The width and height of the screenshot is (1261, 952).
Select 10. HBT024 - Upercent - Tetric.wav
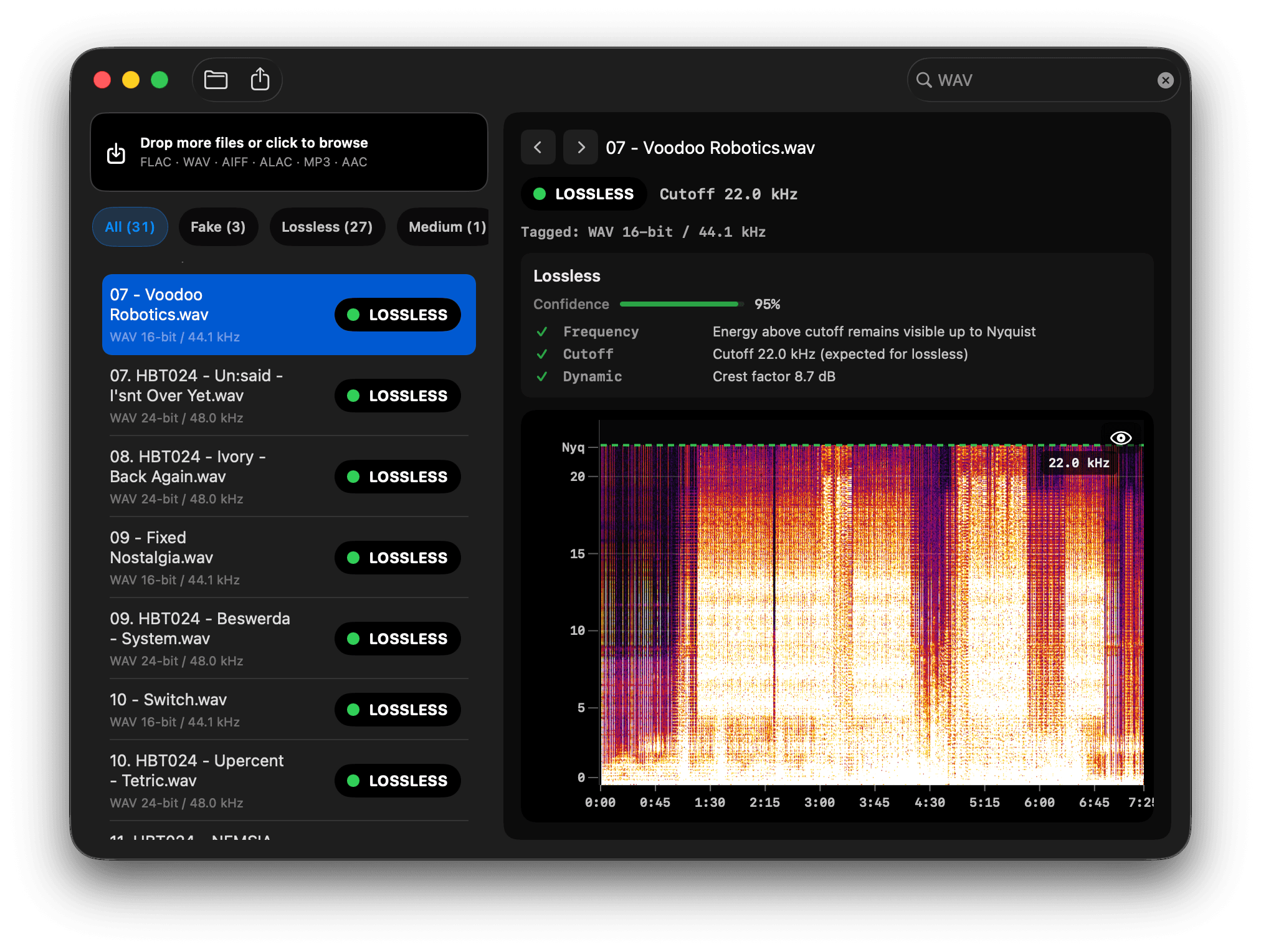(289, 781)
